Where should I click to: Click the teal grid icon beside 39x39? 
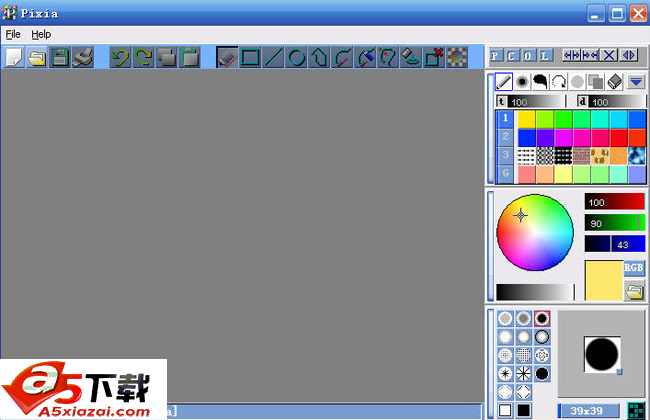[636, 411]
